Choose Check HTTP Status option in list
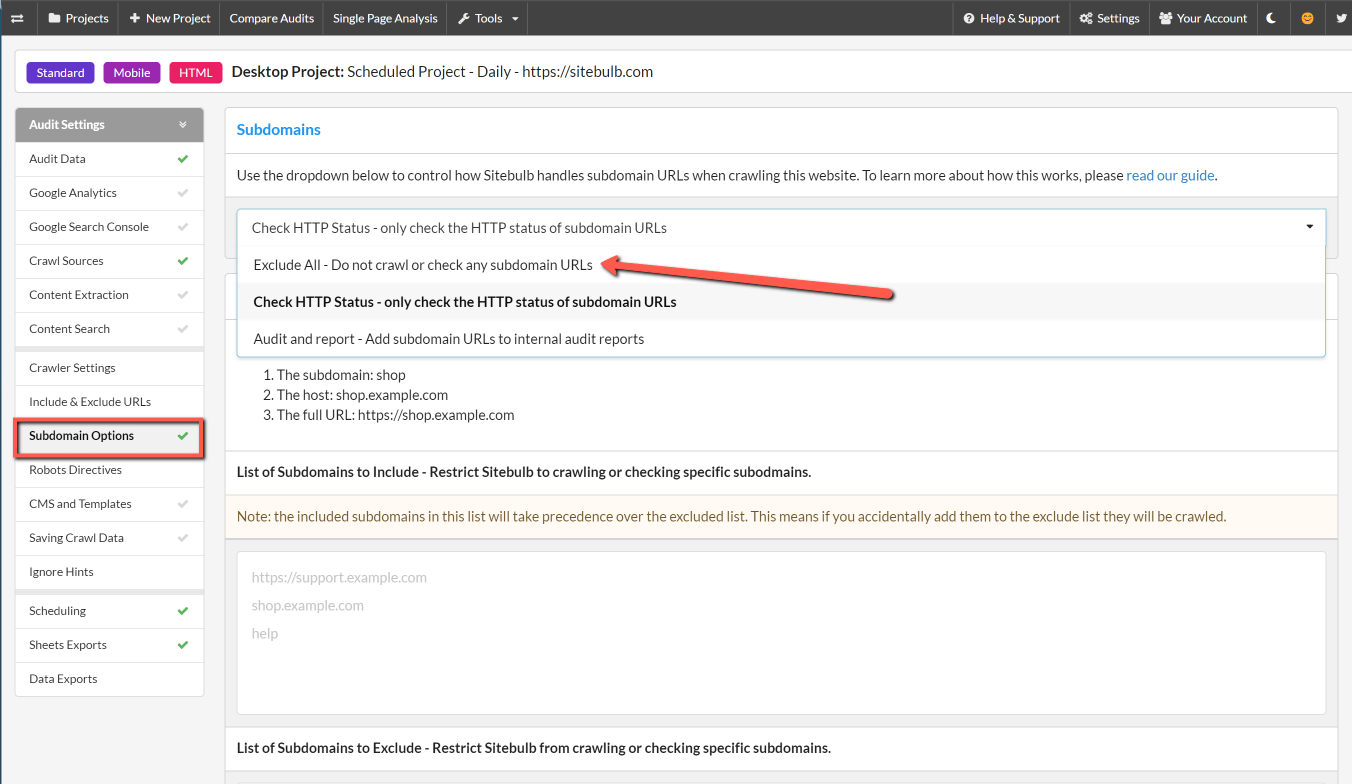1352x784 pixels. tap(781, 302)
